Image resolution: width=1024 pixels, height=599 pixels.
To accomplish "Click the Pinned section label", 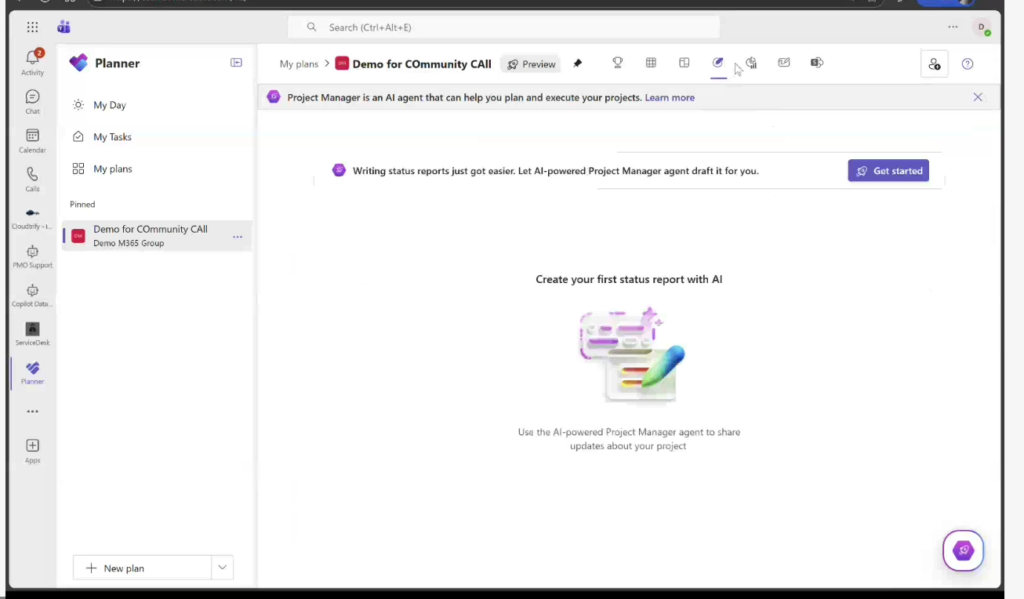I will pos(82,204).
